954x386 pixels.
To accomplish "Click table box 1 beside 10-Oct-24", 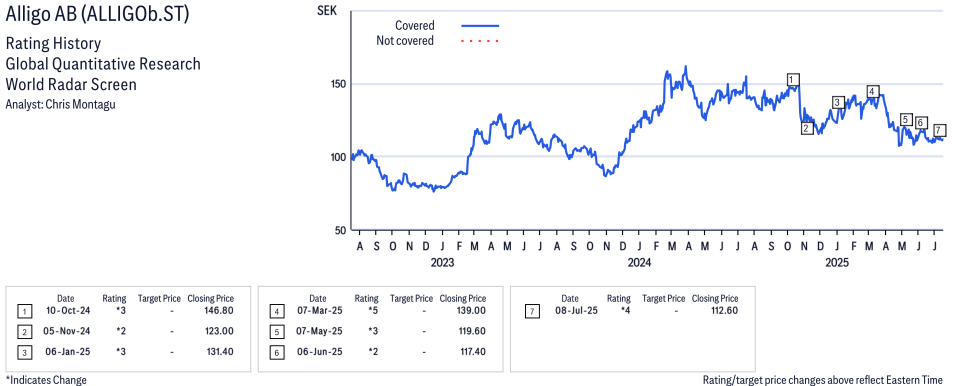I will click(x=24, y=312).
